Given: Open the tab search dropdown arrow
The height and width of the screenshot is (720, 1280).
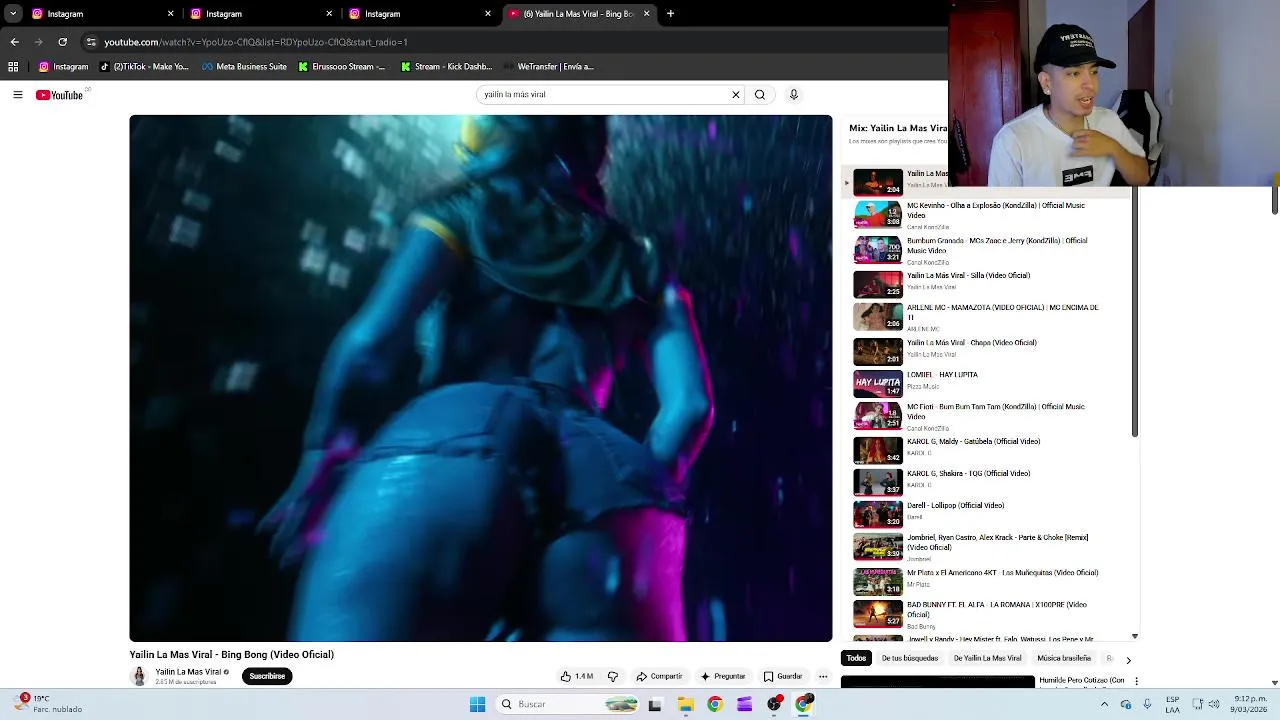Looking at the screenshot, I should [x=13, y=14].
